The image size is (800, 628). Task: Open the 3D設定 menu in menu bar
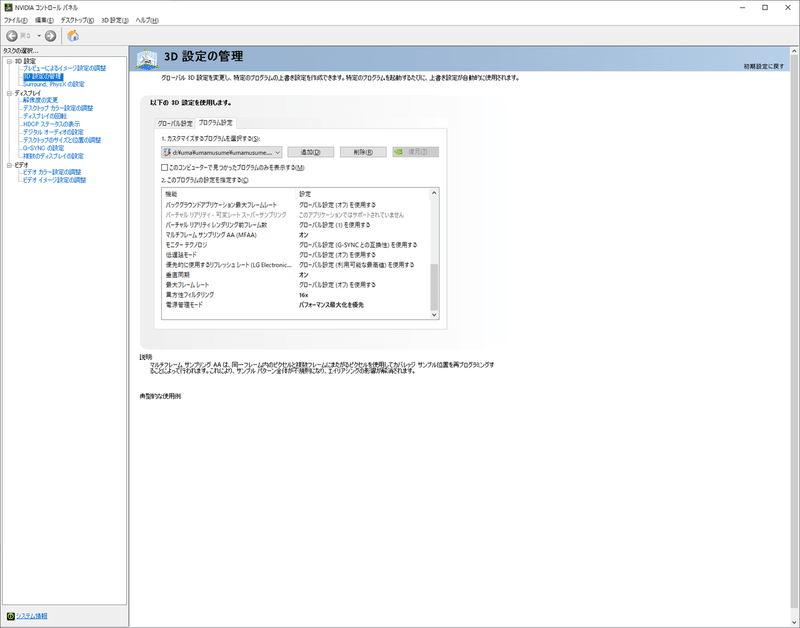pos(115,20)
